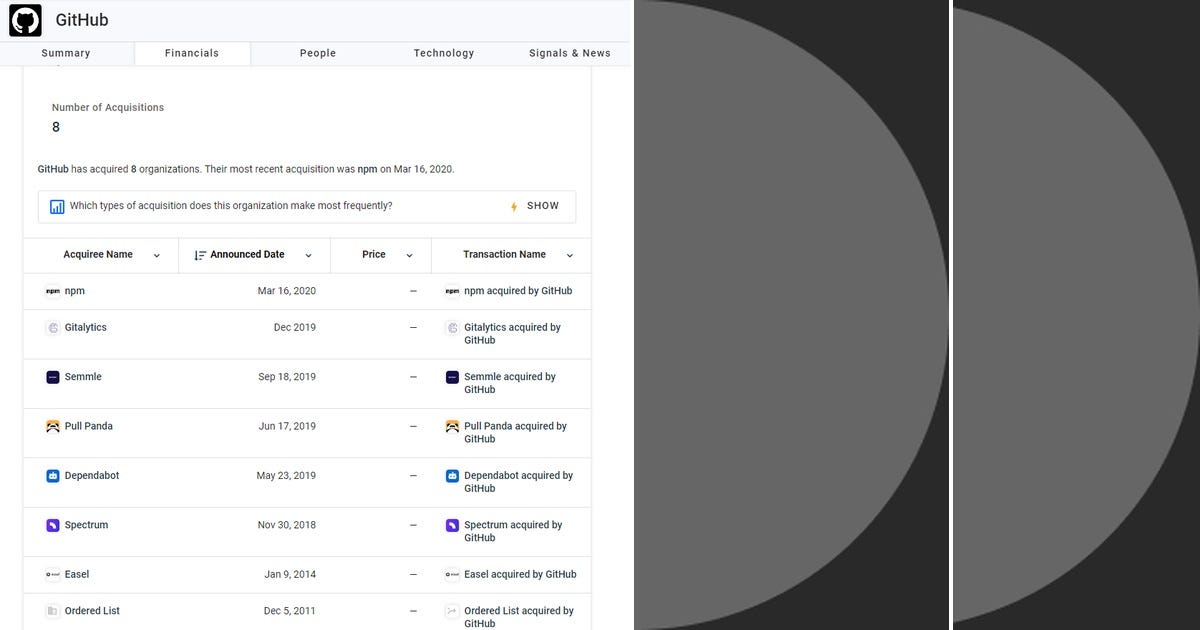Click Gitalytics logo in Transaction Name column

pos(452,328)
